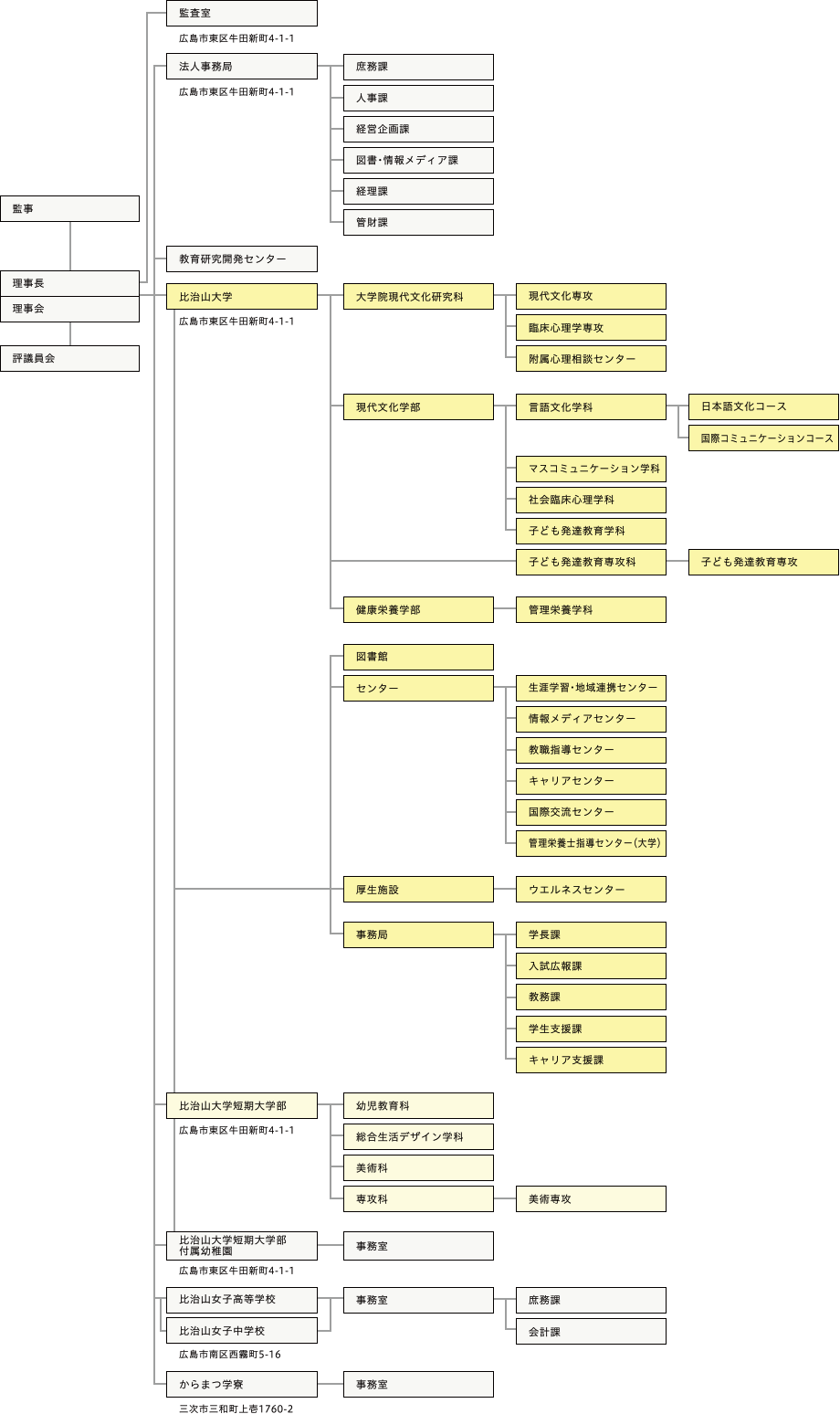Select the 専攻科 box
Screen dimensions: 840x1414
click(x=418, y=1198)
